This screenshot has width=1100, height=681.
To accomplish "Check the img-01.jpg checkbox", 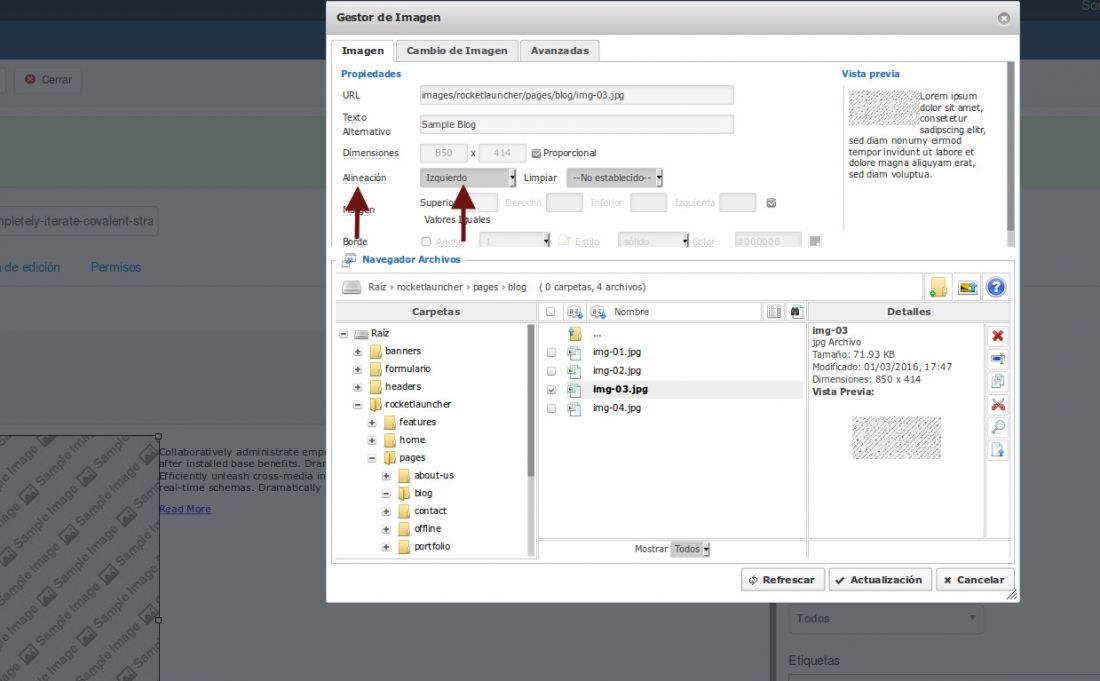I will click(x=551, y=352).
